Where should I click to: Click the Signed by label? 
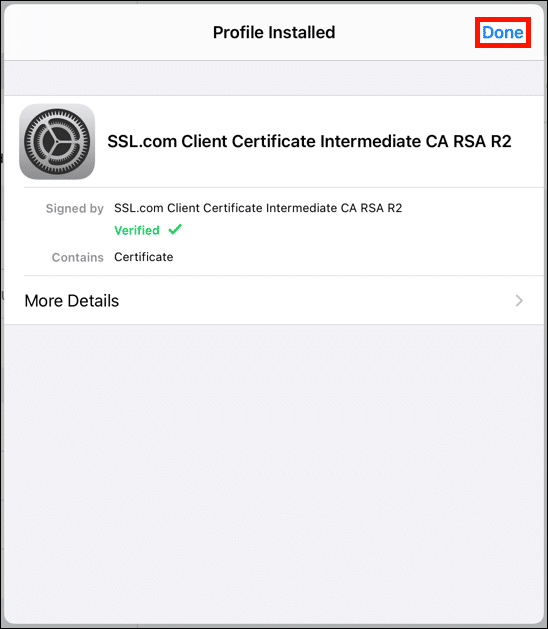click(x=75, y=209)
